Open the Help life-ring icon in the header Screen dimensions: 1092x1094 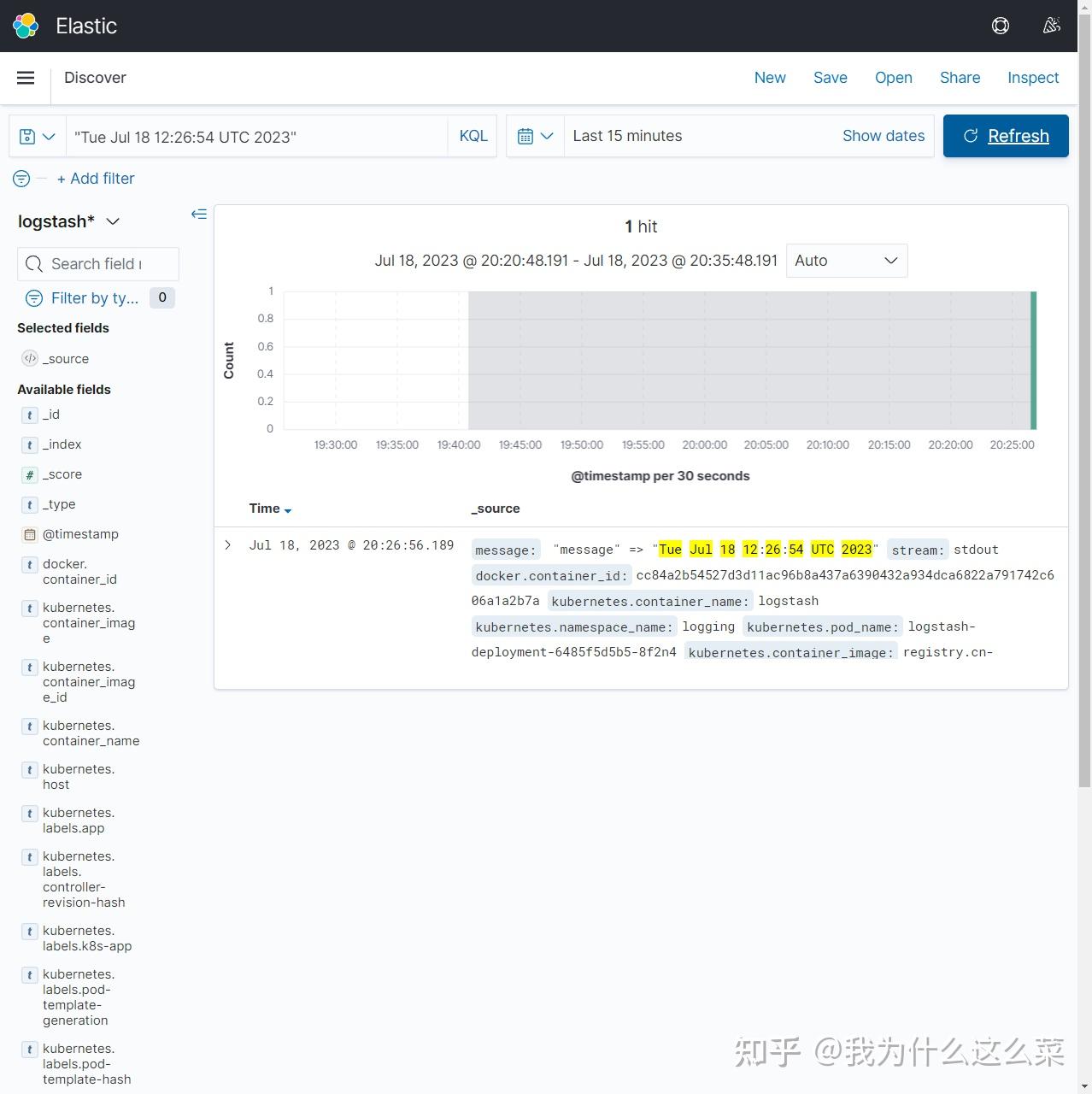[1000, 26]
